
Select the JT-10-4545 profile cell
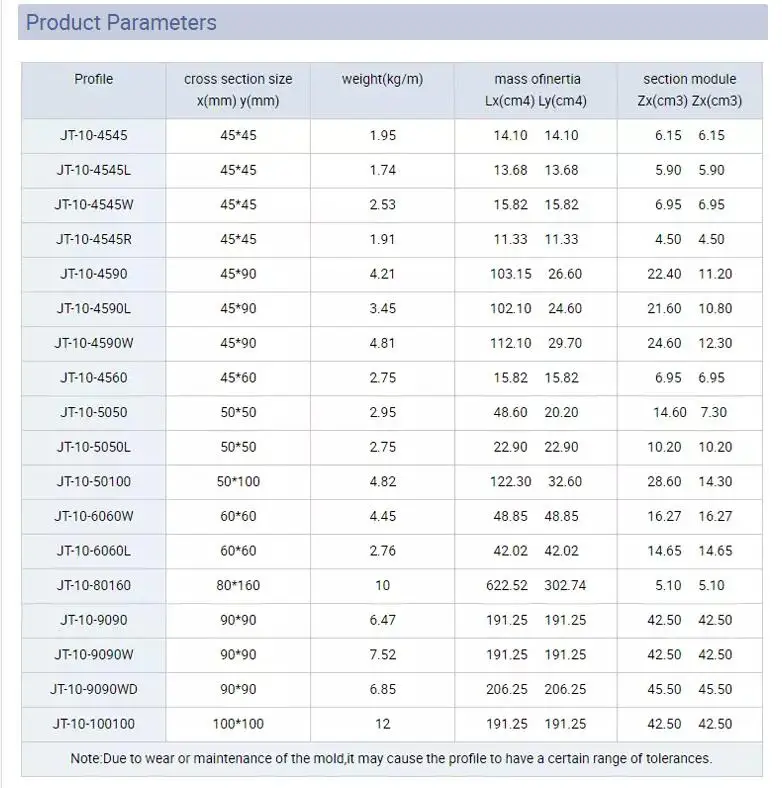click(94, 135)
